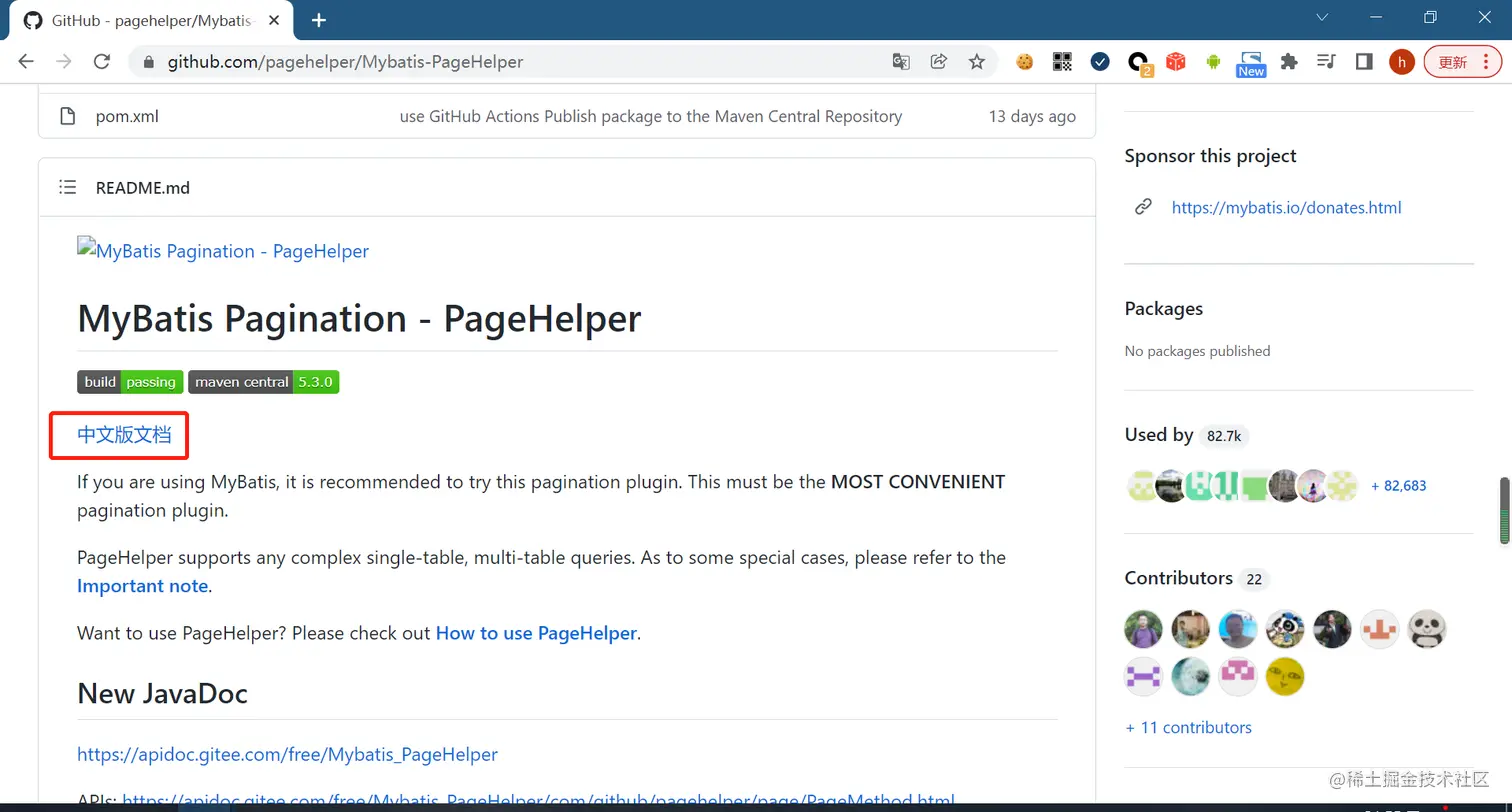Focus the address bar URL
Screen dimensions: 1512x812
click(345, 62)
